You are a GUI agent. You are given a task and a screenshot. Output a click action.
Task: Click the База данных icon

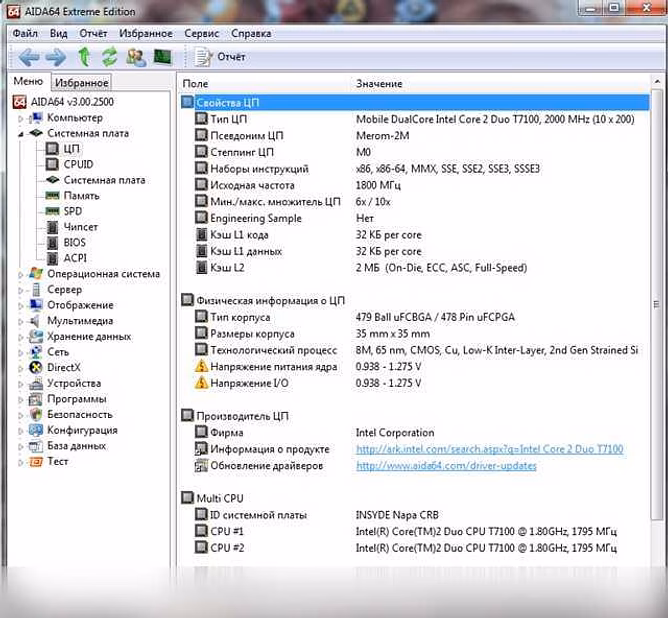click(x=35, y=446)
